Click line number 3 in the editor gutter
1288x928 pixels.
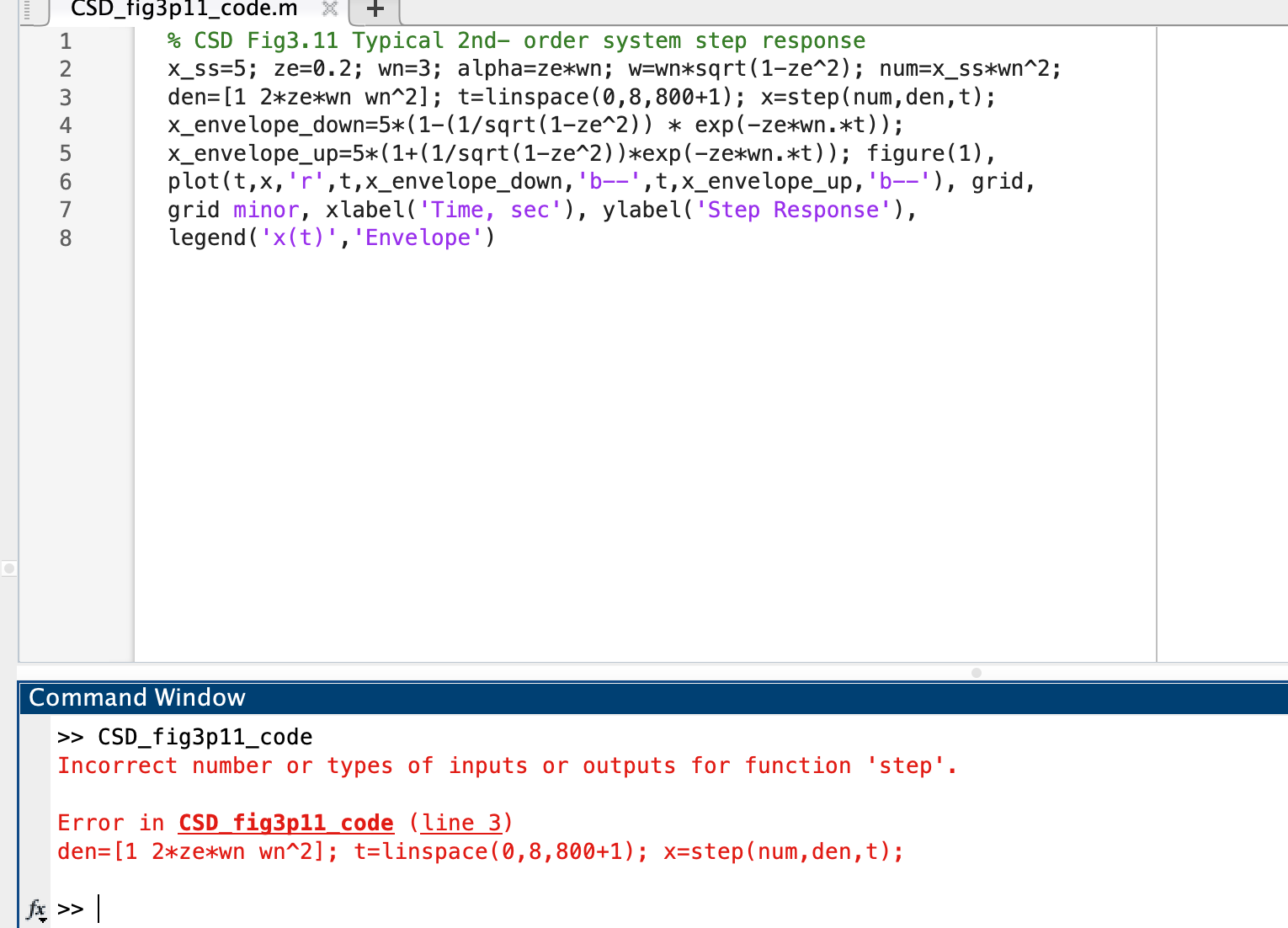click(x=66, y=98)
